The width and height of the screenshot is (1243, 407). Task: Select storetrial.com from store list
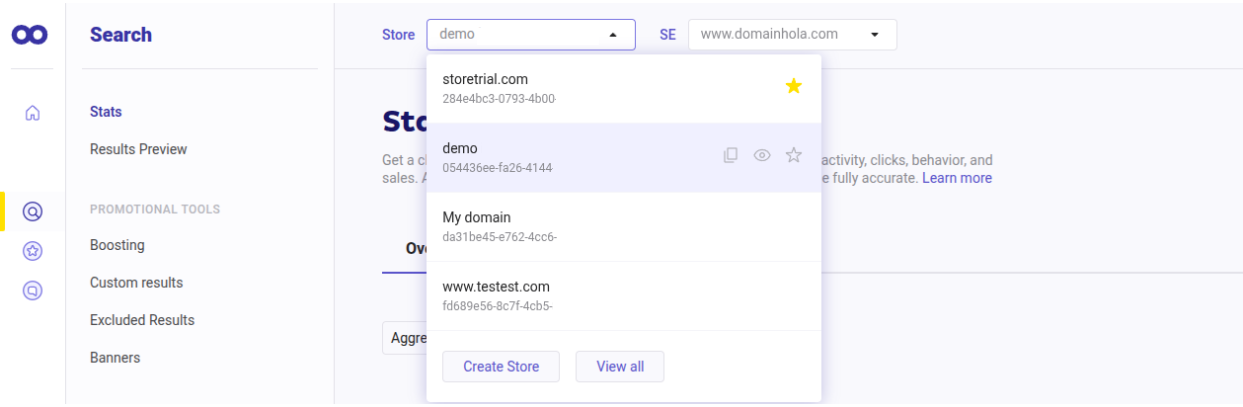(485, 80)
